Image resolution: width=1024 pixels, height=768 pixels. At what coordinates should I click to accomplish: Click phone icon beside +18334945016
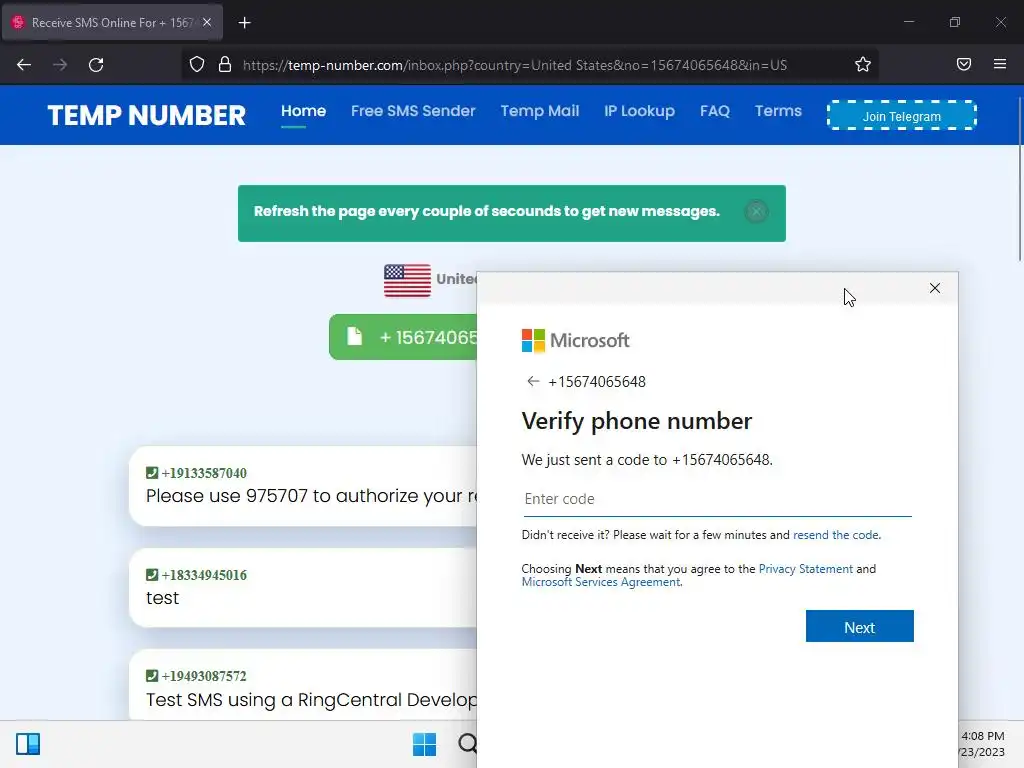tap(152, 575)
